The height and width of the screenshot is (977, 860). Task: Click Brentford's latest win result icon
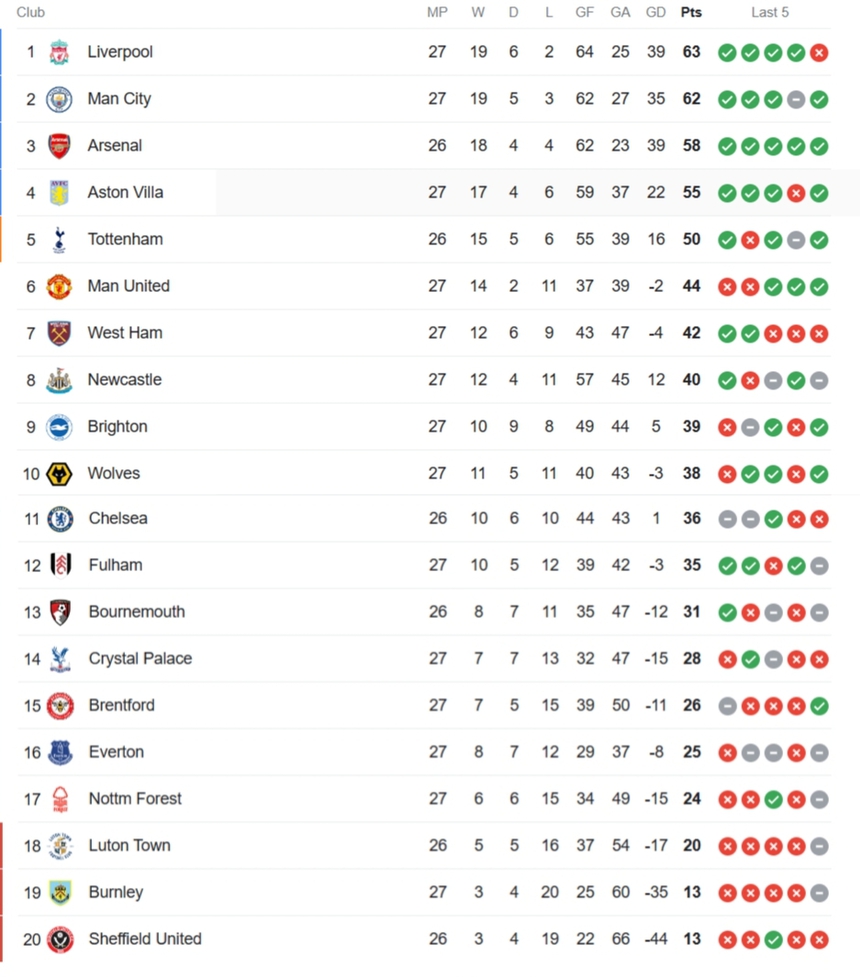[819, 706]
